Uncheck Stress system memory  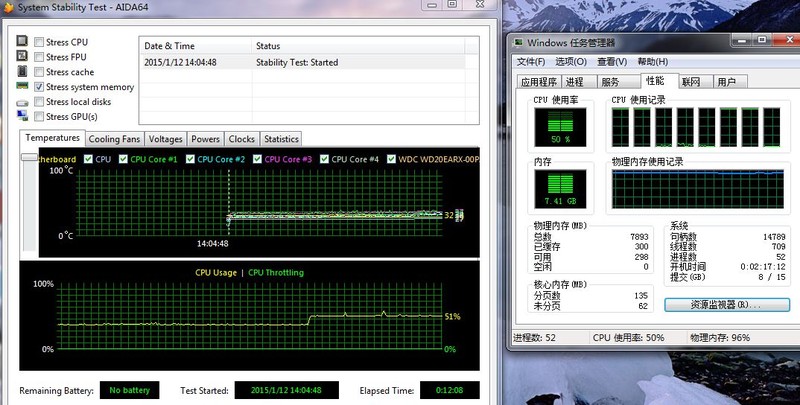coord(39,87)
